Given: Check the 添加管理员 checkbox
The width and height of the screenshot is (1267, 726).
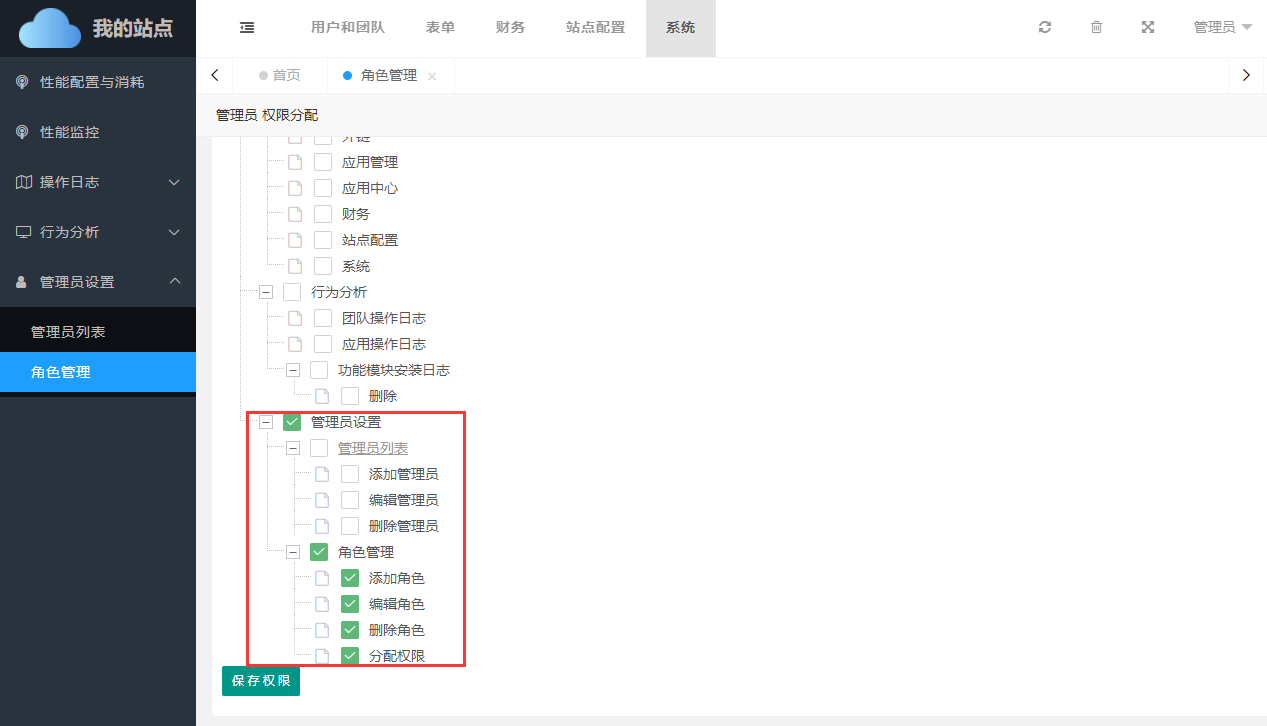Looking at the screenshot, I should [350, 474].
